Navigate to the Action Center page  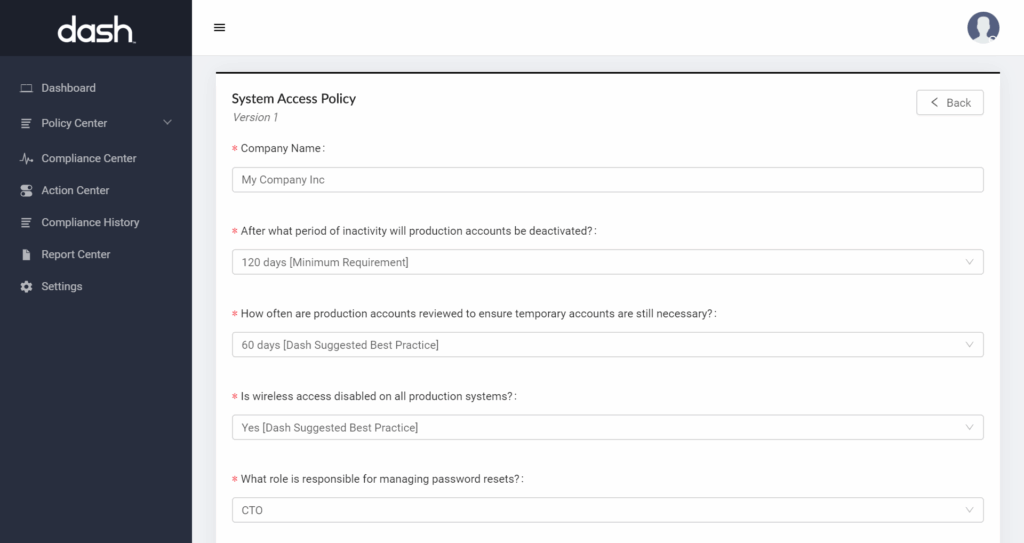75,191
